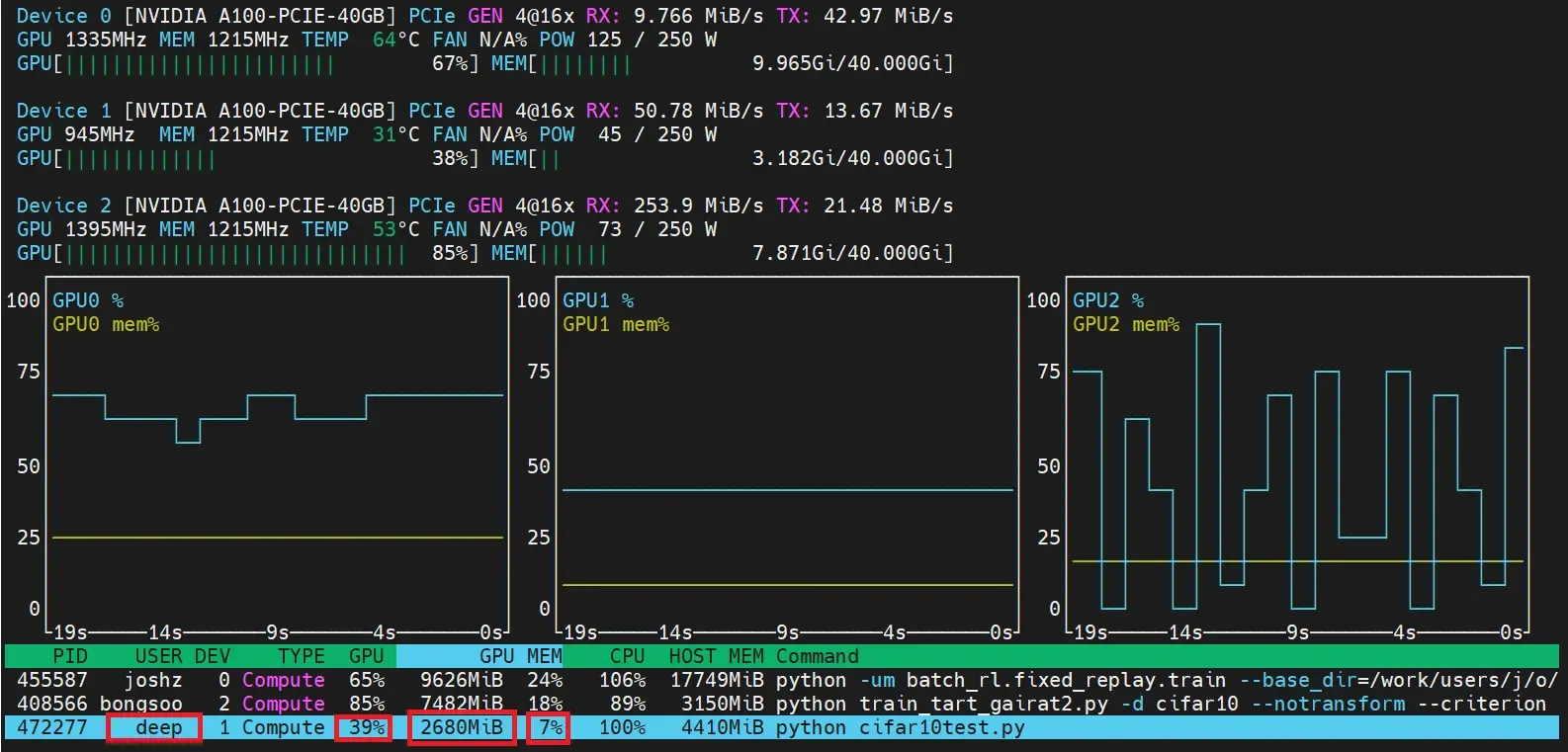The height and width of the screenshot is (752, 1568).
Task: Click the 945MHz GPU clock reading
Action: tap(100, 134)
